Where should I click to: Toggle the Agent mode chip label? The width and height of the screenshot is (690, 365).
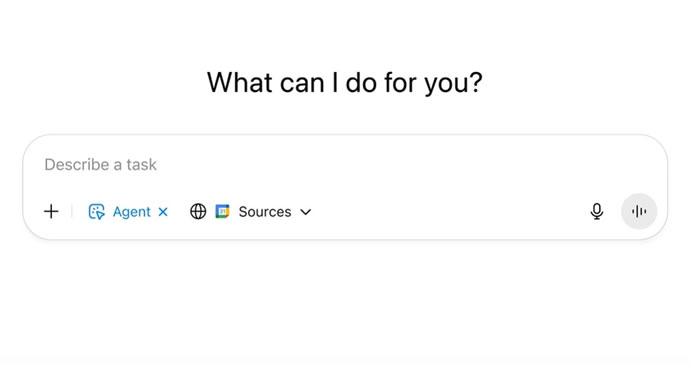(x=132, y=212)
